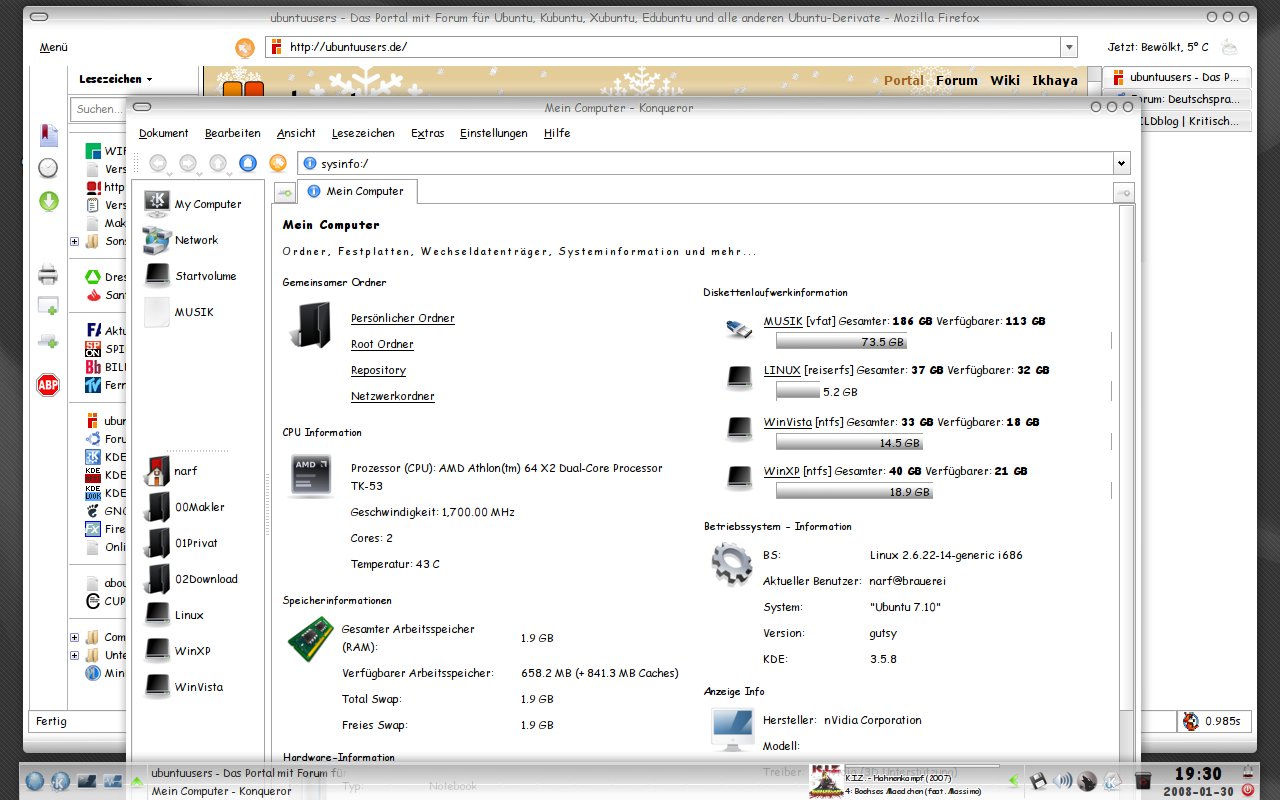Image resolution: width=1280 pixels, height=800 pixels.
Task: Click the trash icon in system tray
Action: click(1143, 781)
